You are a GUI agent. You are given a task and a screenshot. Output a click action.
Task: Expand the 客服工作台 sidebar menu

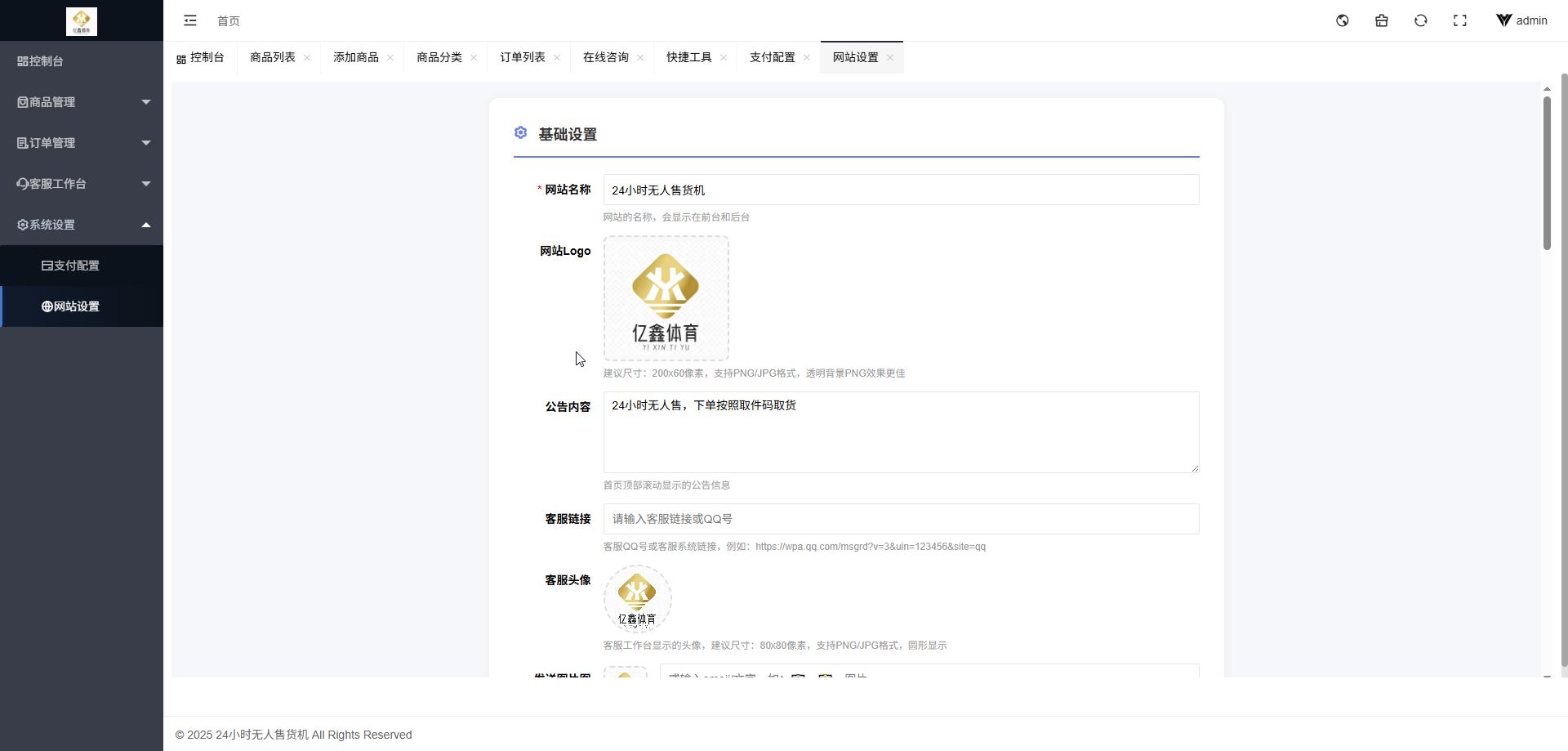(x=82, y=184)
